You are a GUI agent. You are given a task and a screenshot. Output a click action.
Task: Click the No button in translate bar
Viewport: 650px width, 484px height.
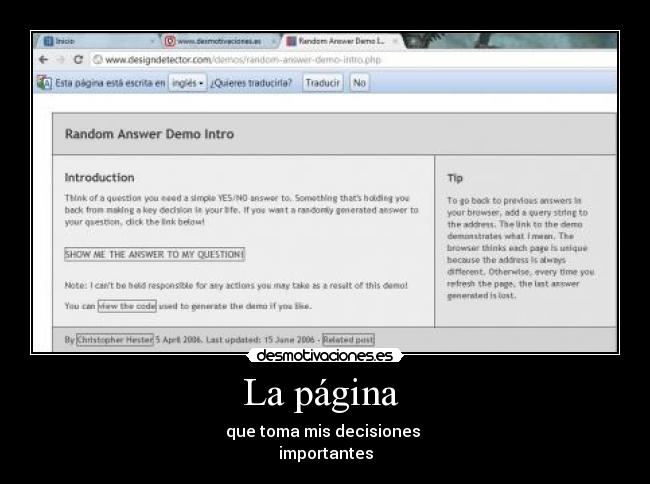[x=359, y=83]
